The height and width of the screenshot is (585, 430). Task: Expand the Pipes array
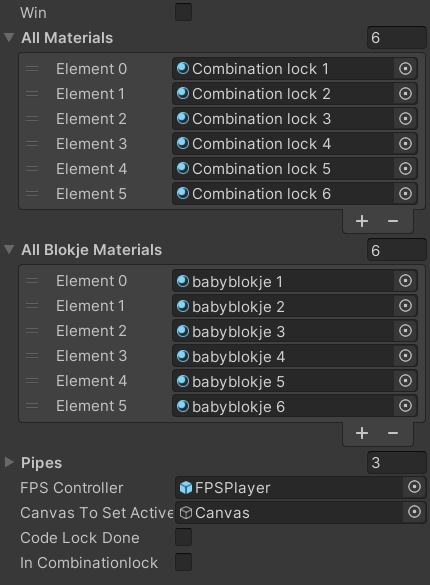tap(9, 462)
